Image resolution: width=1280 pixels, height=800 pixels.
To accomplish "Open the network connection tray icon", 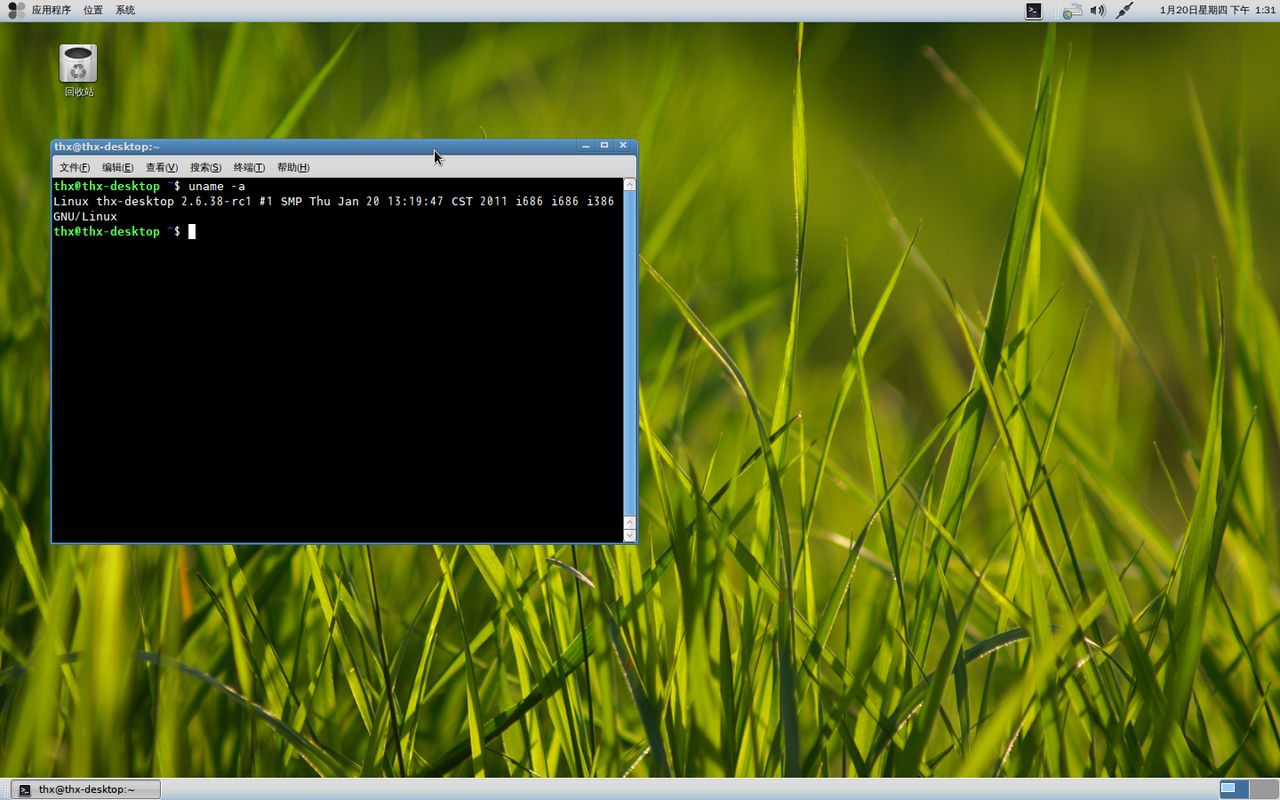I will coord(1072,11).
